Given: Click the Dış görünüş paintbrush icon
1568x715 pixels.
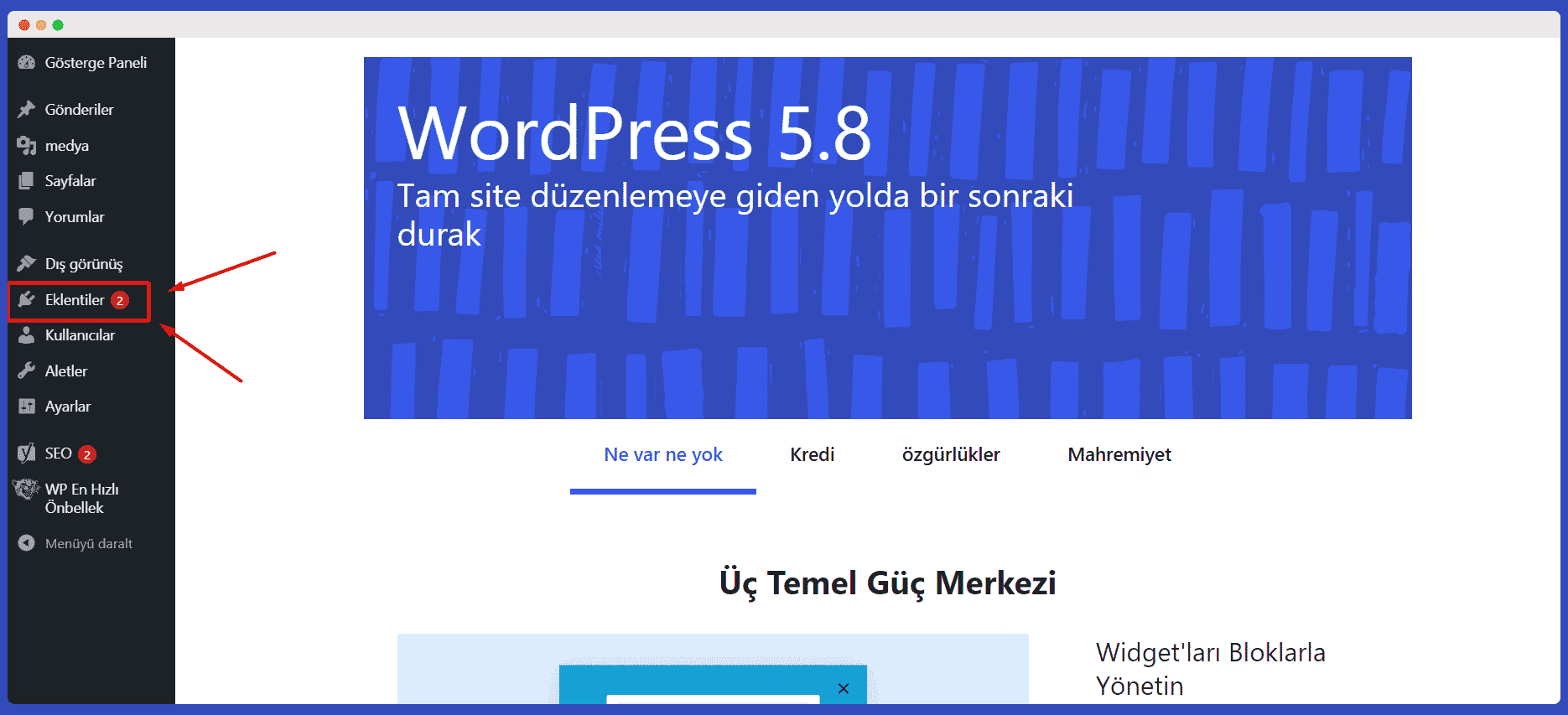Looking at the screenshot, I should pos(26,264).
